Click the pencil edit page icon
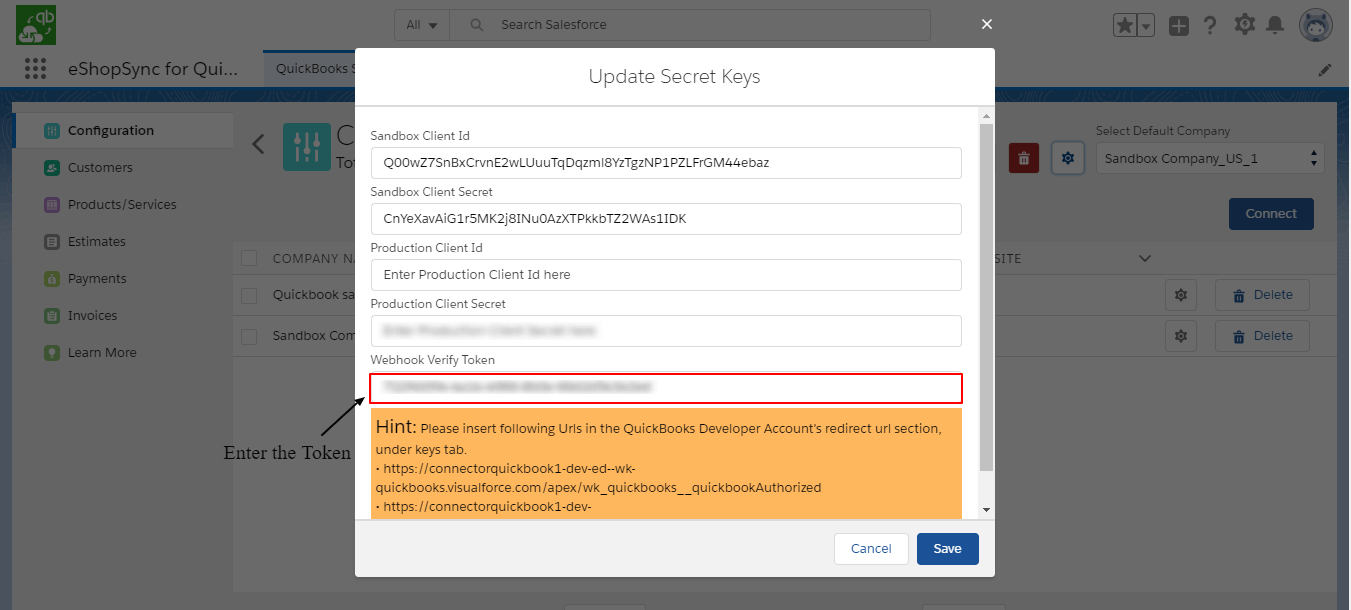Image resolution: width=1351 pixels, height=610 pixels. tap(1325, 70)
